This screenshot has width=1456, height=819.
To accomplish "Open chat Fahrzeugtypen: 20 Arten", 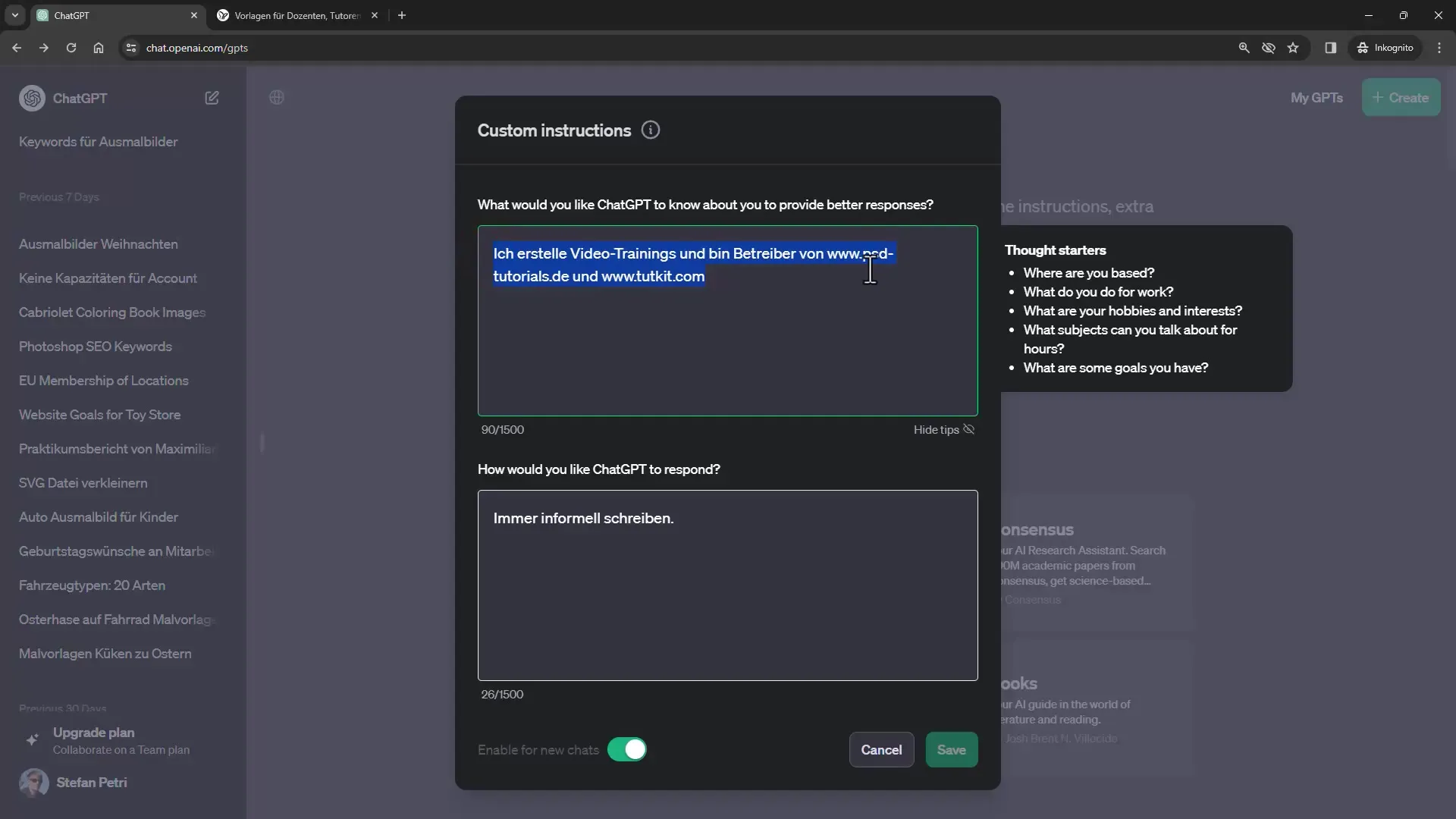I will (x=92, y=585).
